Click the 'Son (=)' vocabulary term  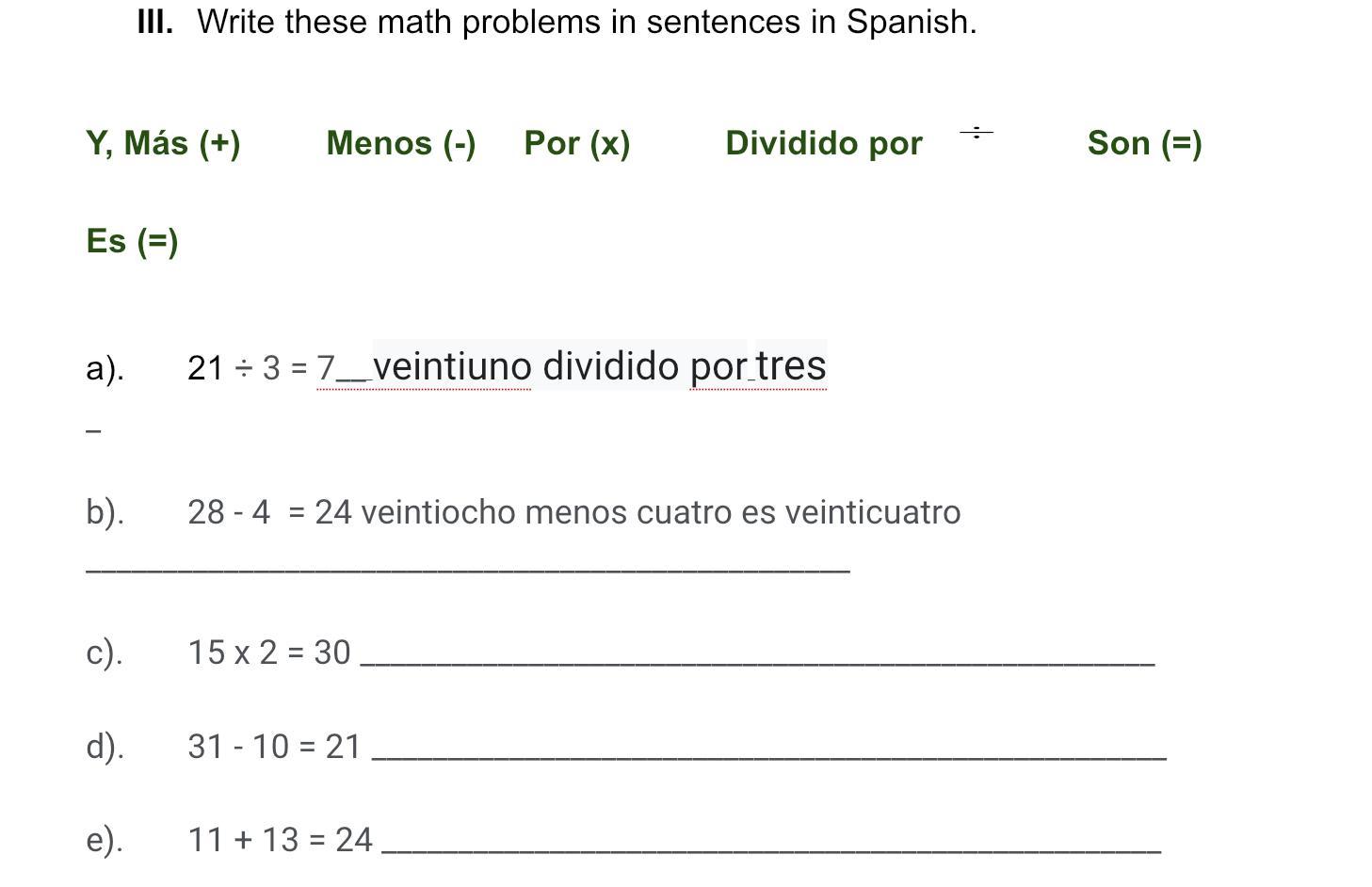click(1144, 143)
